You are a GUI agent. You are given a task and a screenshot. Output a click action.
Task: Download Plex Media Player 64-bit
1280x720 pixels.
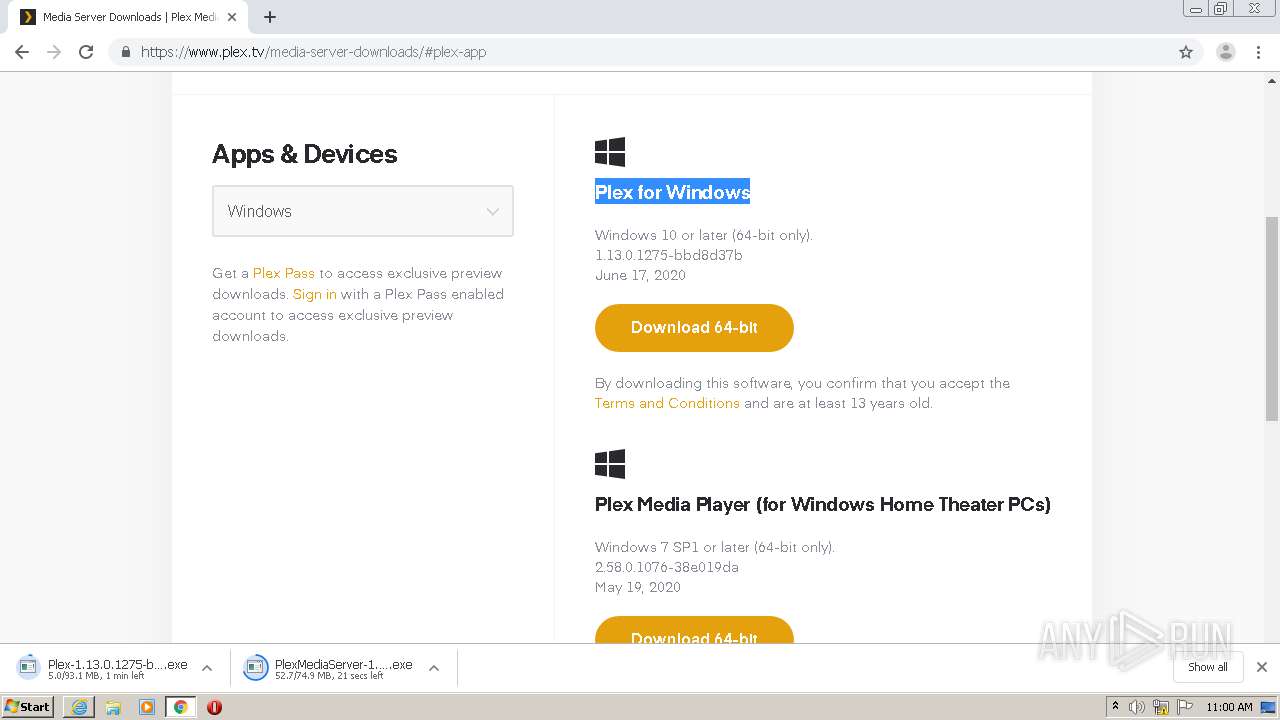click(x=694, y=630)
